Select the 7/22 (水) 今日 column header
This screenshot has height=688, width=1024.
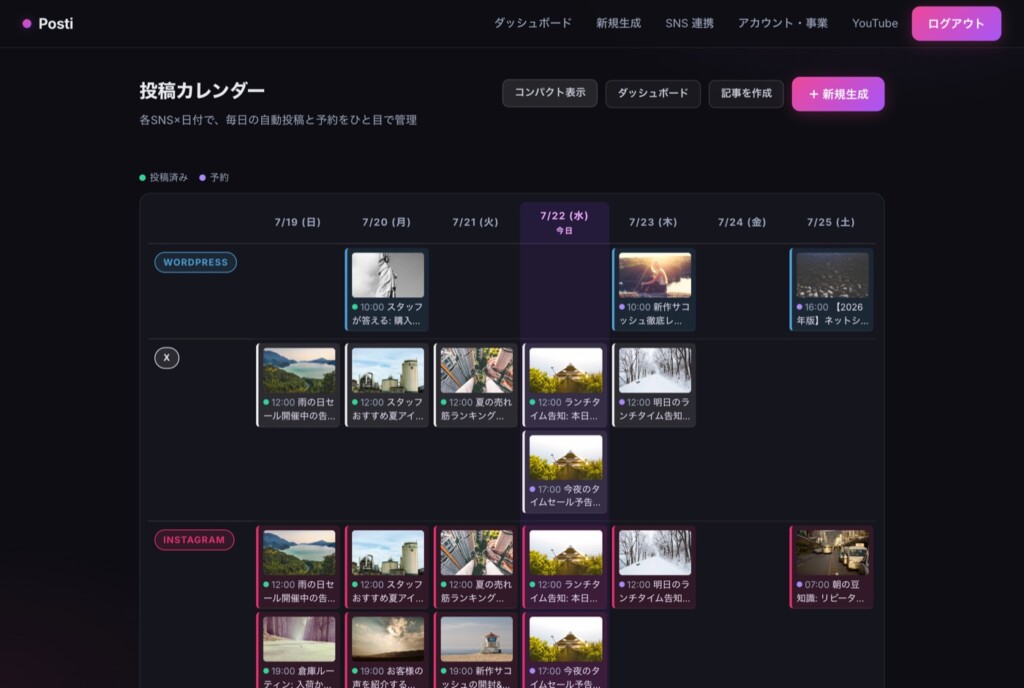(x=564, y=222)
